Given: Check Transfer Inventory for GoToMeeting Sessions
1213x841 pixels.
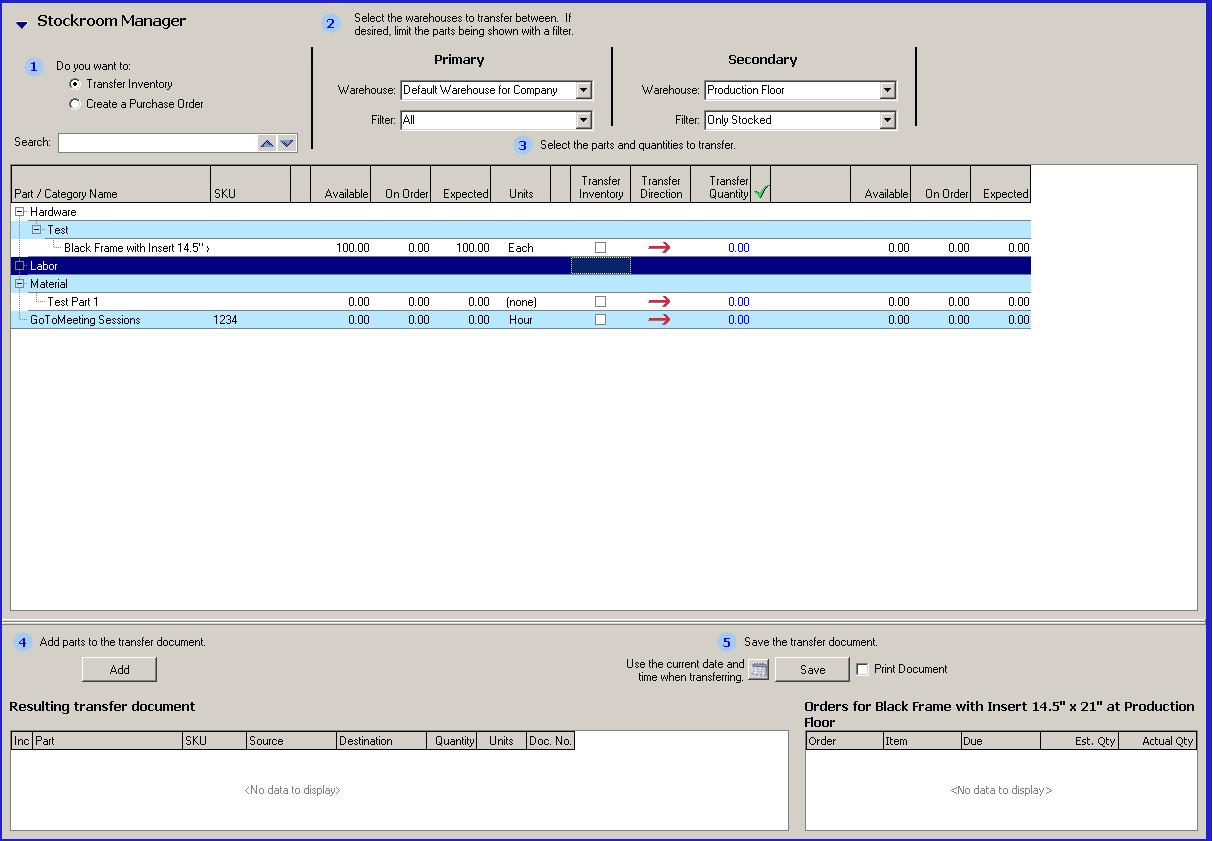Looking at the screenshot, I should pos(600,320).
